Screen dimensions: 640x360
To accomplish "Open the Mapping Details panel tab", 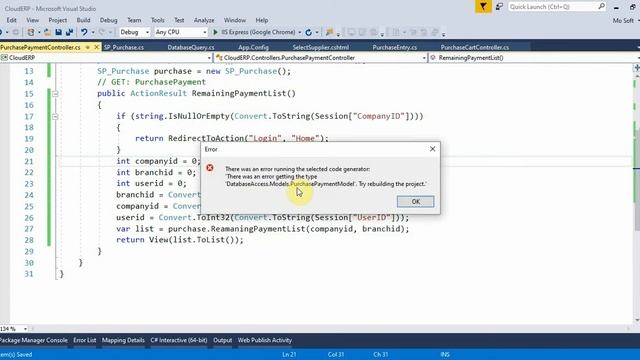I will point(123,340).
